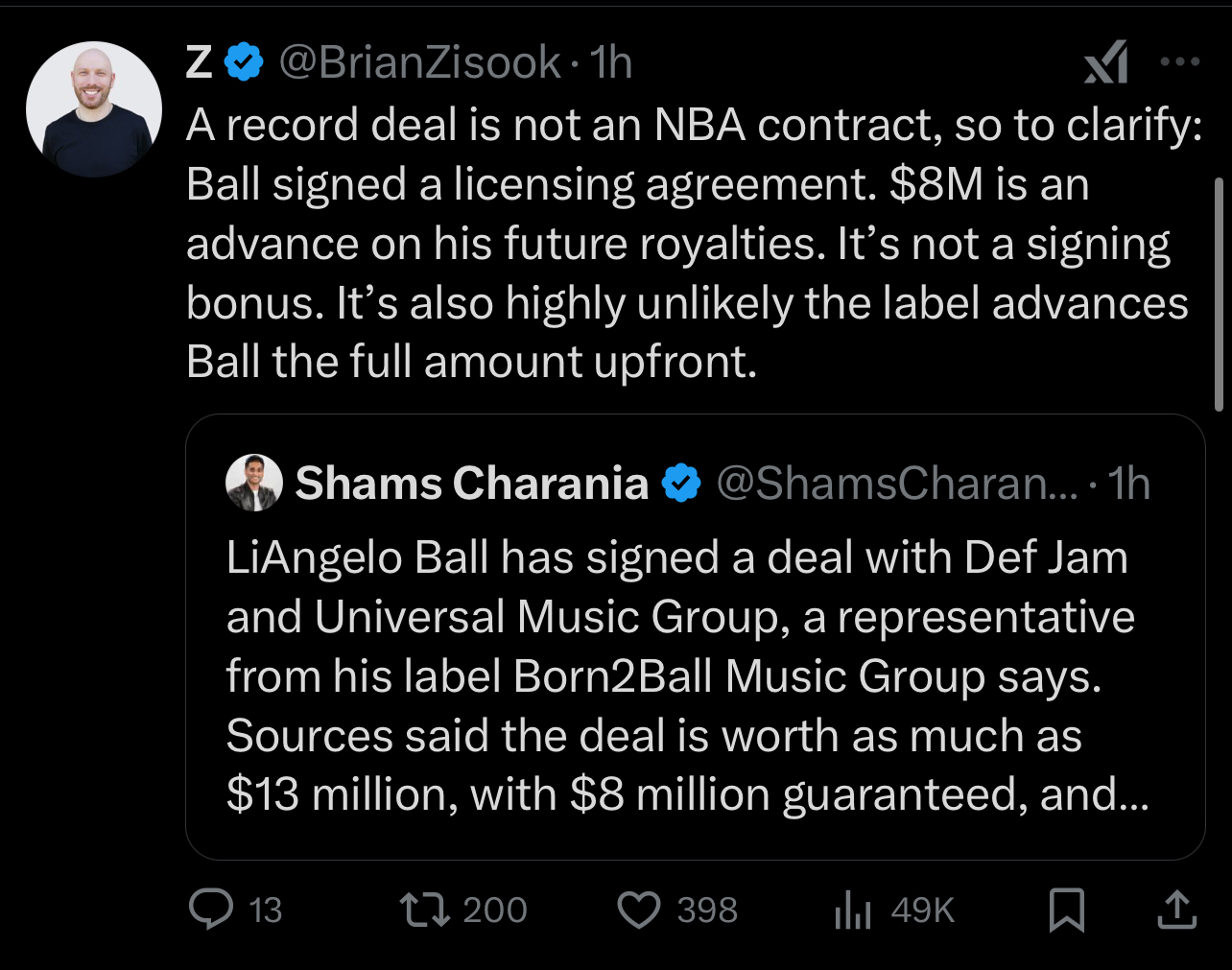This screenshot has width=1232, height=970.
Task: Click the 398 likes count
Action: (706, 910)
